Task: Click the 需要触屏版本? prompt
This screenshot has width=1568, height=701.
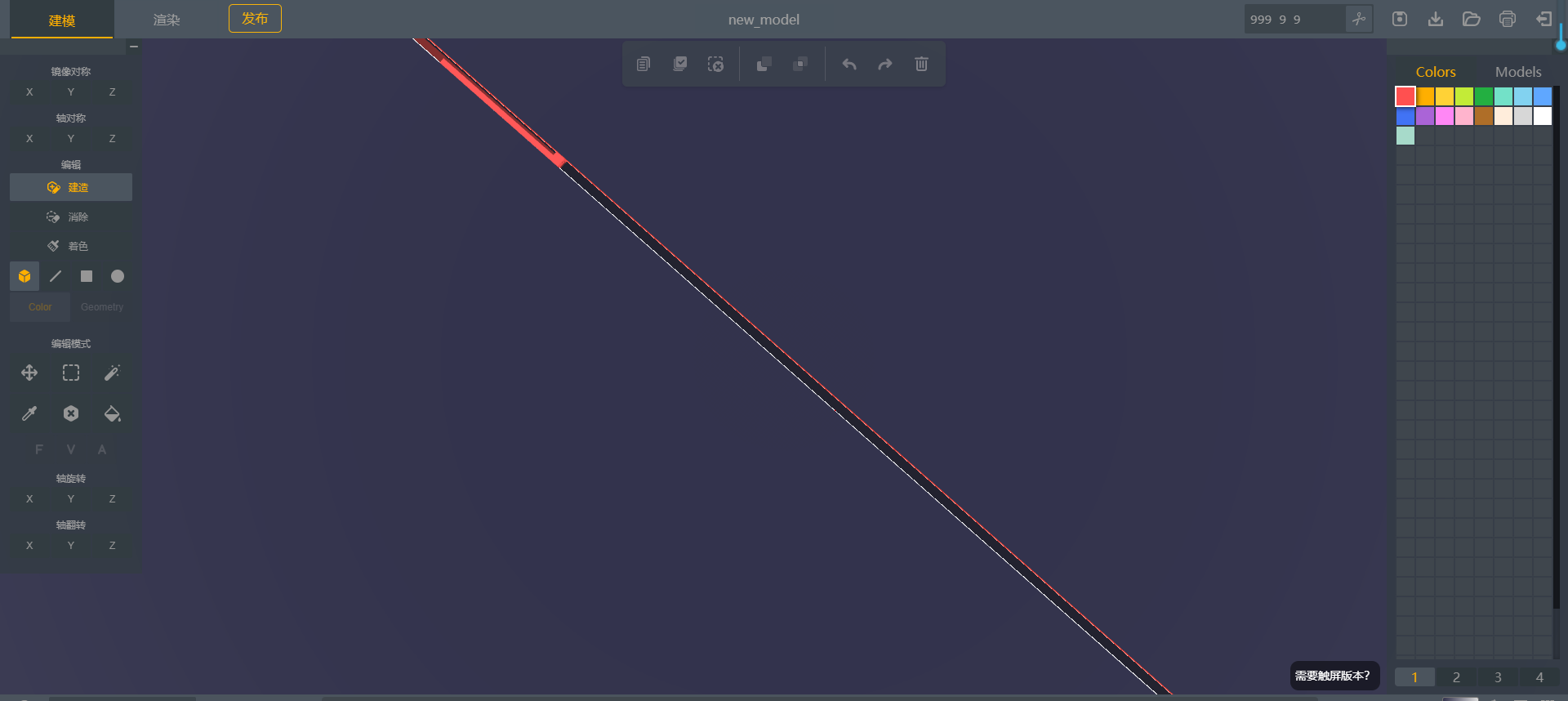Action: coord(1334,676)
